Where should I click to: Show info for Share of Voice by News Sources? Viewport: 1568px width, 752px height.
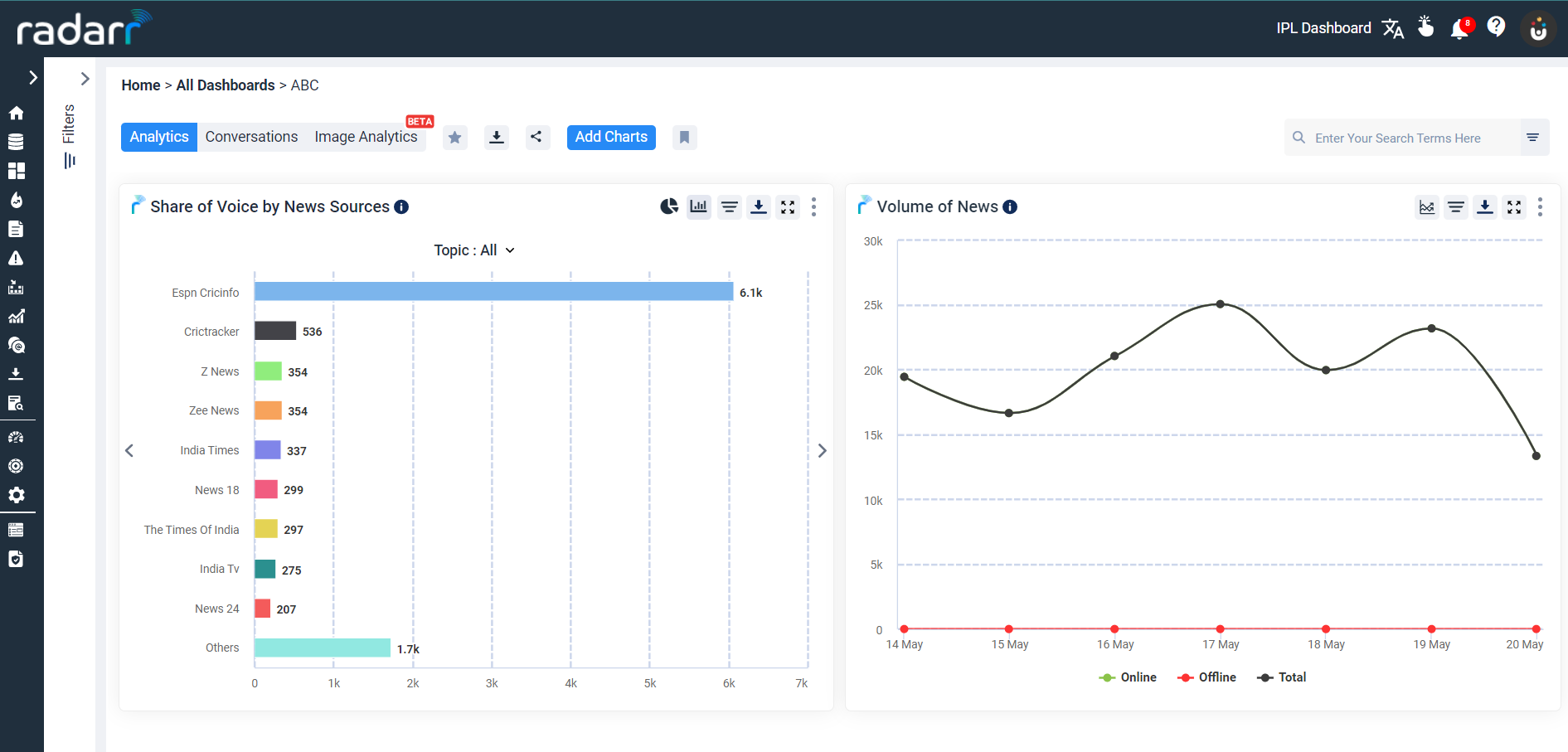point(401,207)
